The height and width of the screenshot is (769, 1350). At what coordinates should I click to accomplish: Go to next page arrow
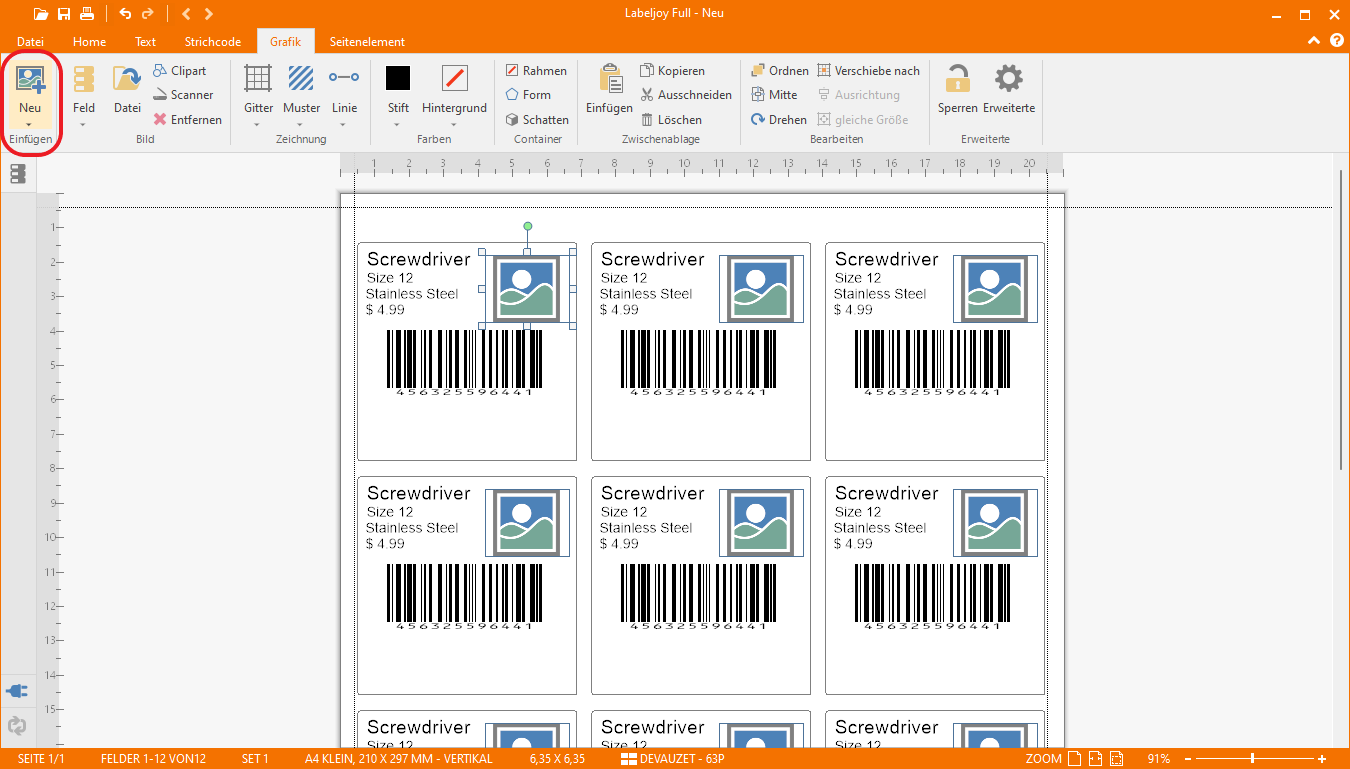pos(208,13)
